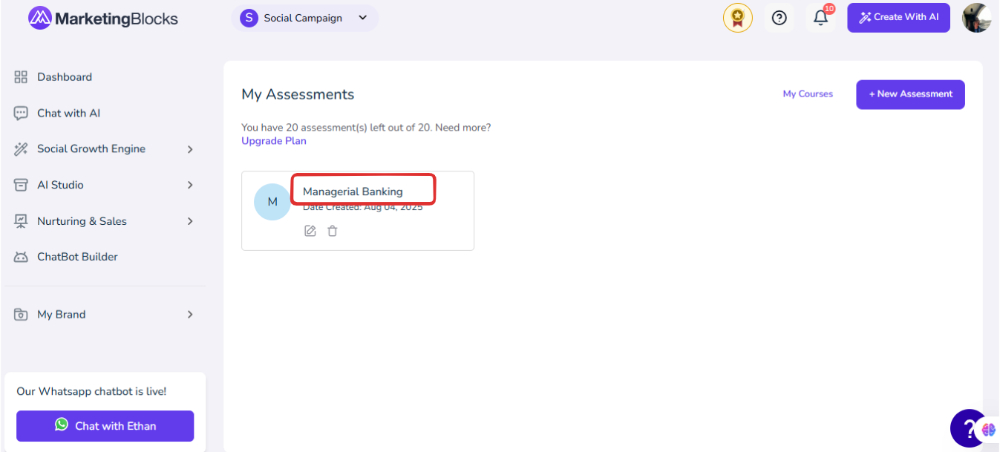This screenshot has height=452, width=1000.
Task: Click the New Assessment button
Action: tap(910, 94)
